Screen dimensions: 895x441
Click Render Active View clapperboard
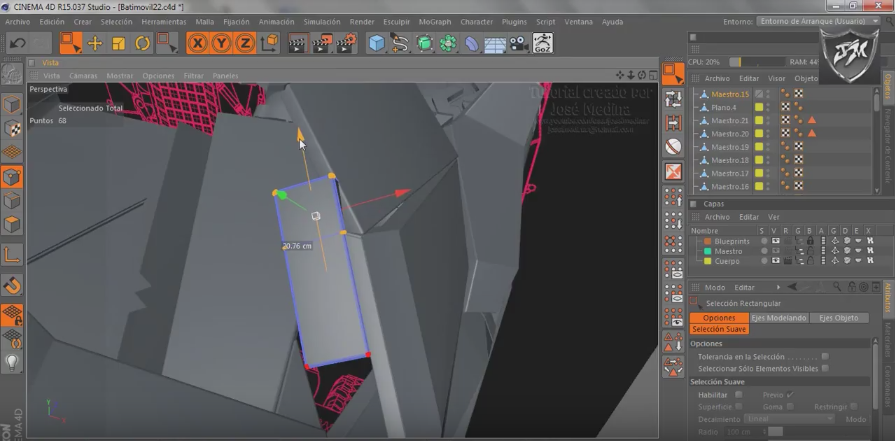click(298, 43)
